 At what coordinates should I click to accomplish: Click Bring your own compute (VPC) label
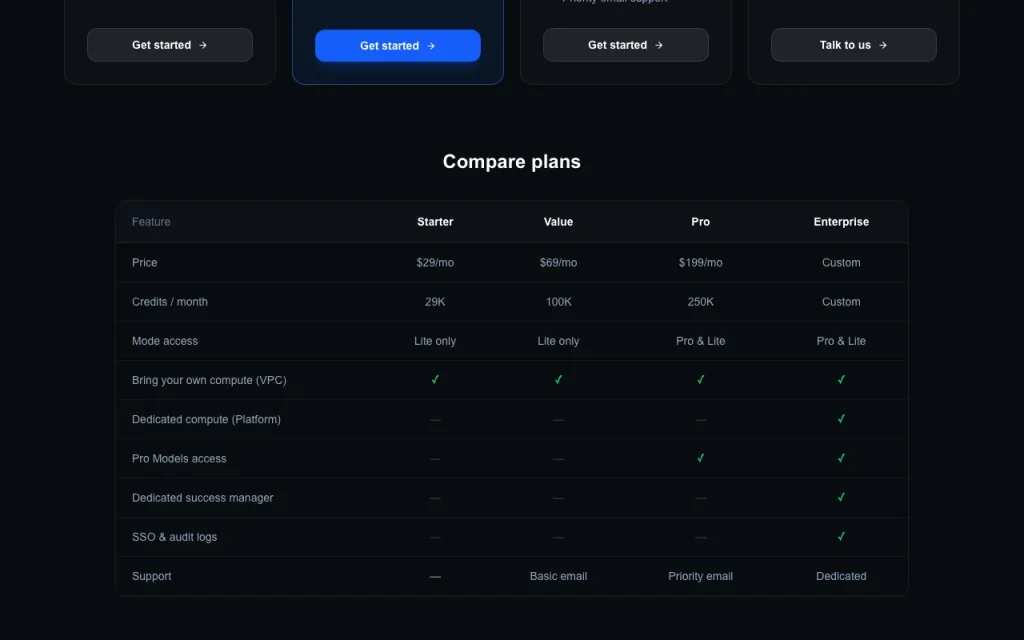coord(209,380)
